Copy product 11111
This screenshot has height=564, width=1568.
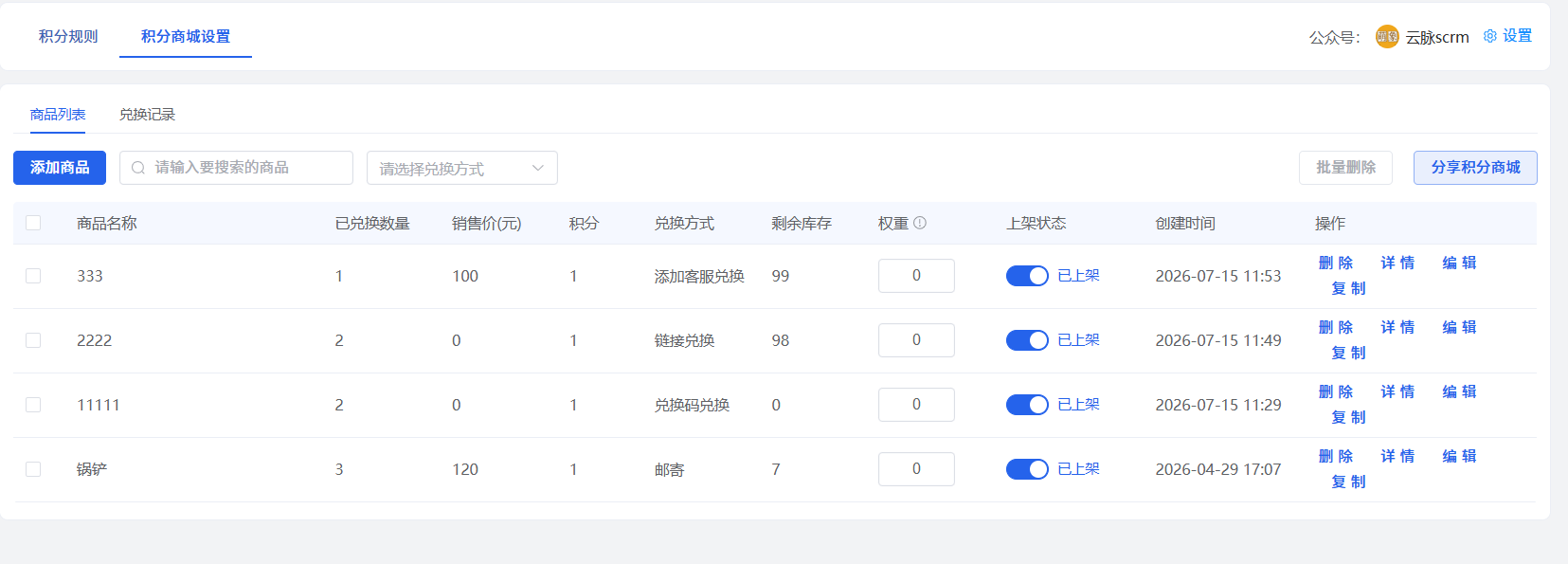[1348, 417]
